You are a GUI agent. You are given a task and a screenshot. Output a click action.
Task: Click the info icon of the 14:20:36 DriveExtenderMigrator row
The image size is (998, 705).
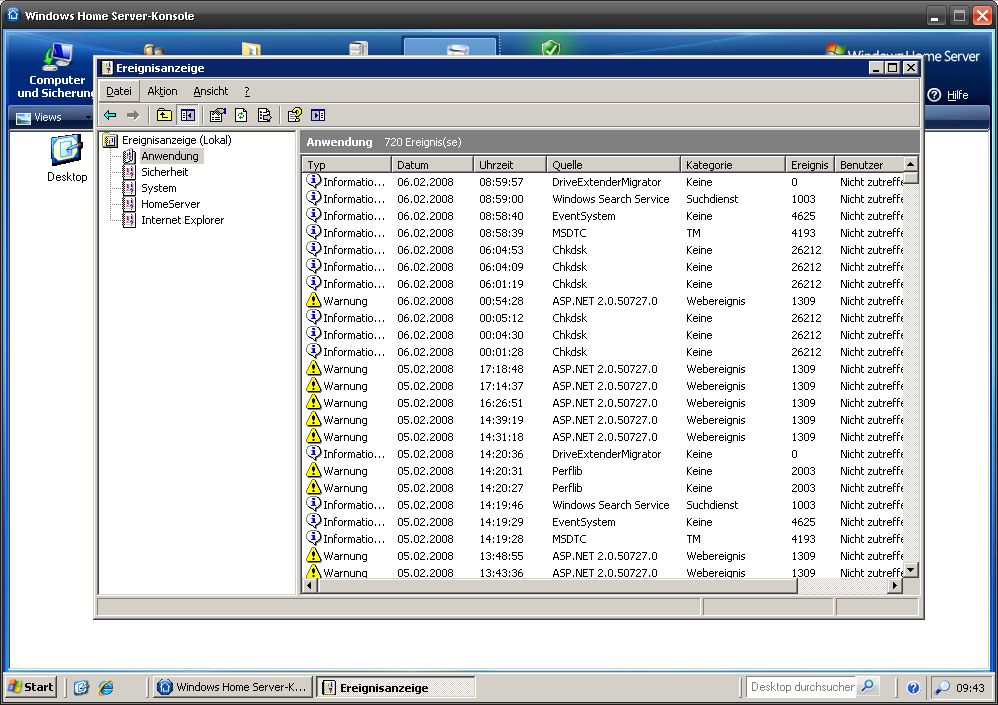pyautogui.click(x=313, y=454)
